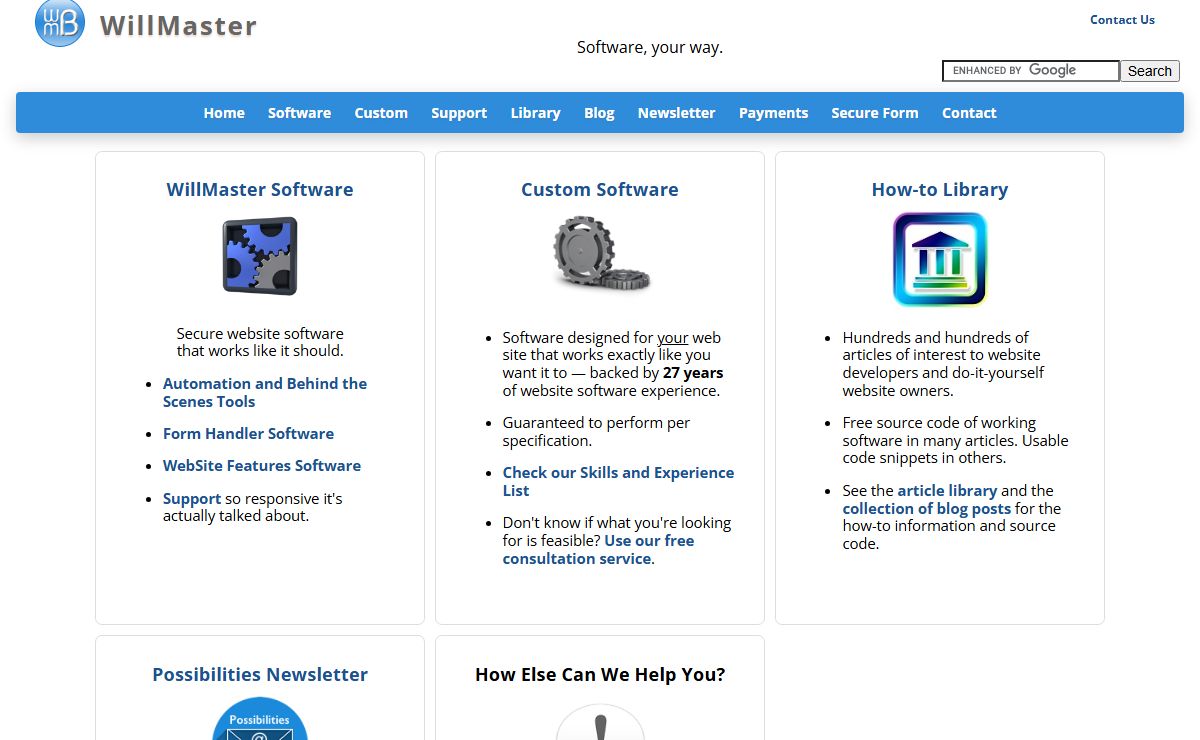Click the WillMaster WMB logo icon
Screen dimensions: 1200x740
(x=60, y=22)
